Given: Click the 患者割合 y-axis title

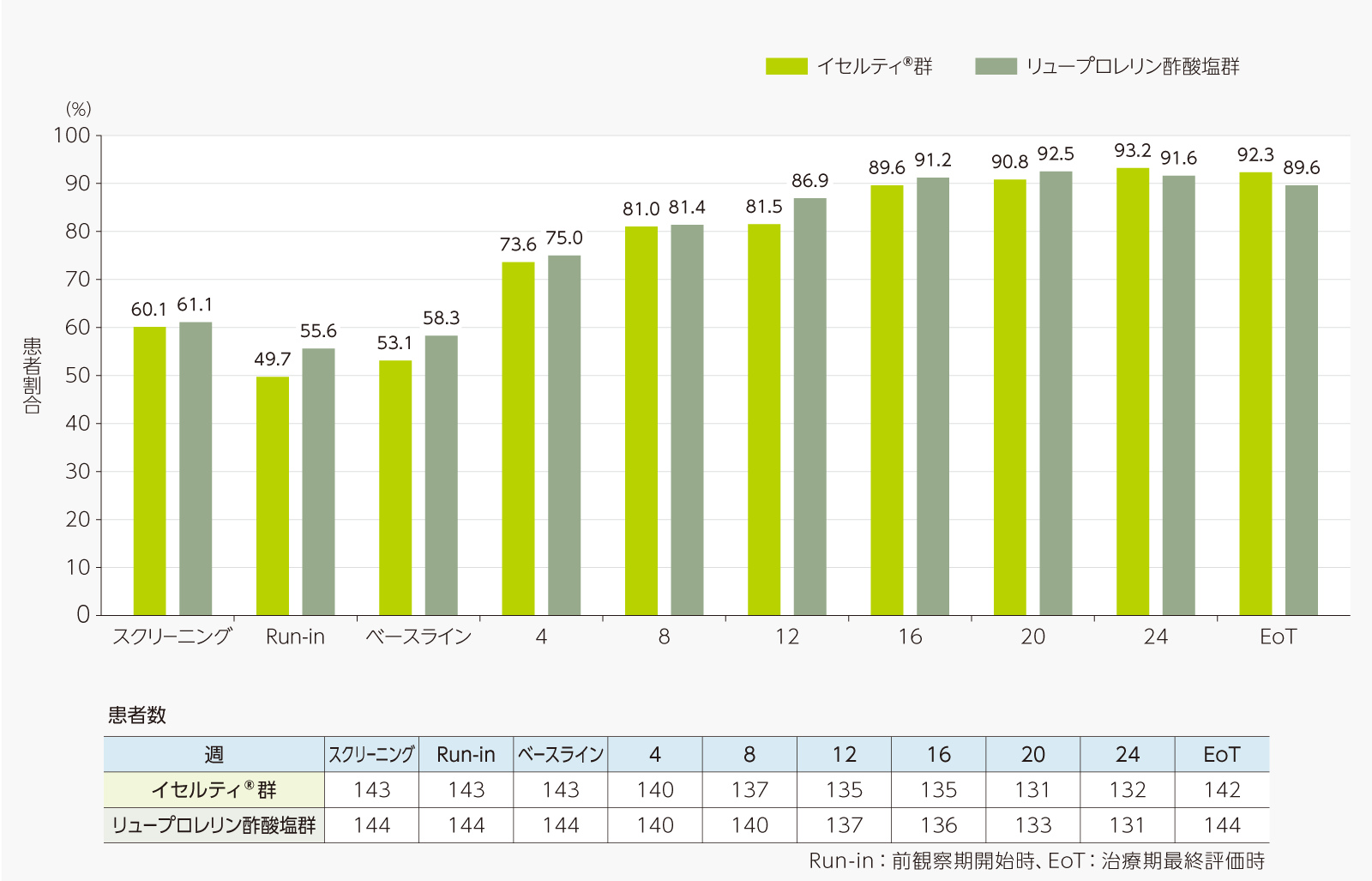Looking at the screenshot, I should pos(32,376).
